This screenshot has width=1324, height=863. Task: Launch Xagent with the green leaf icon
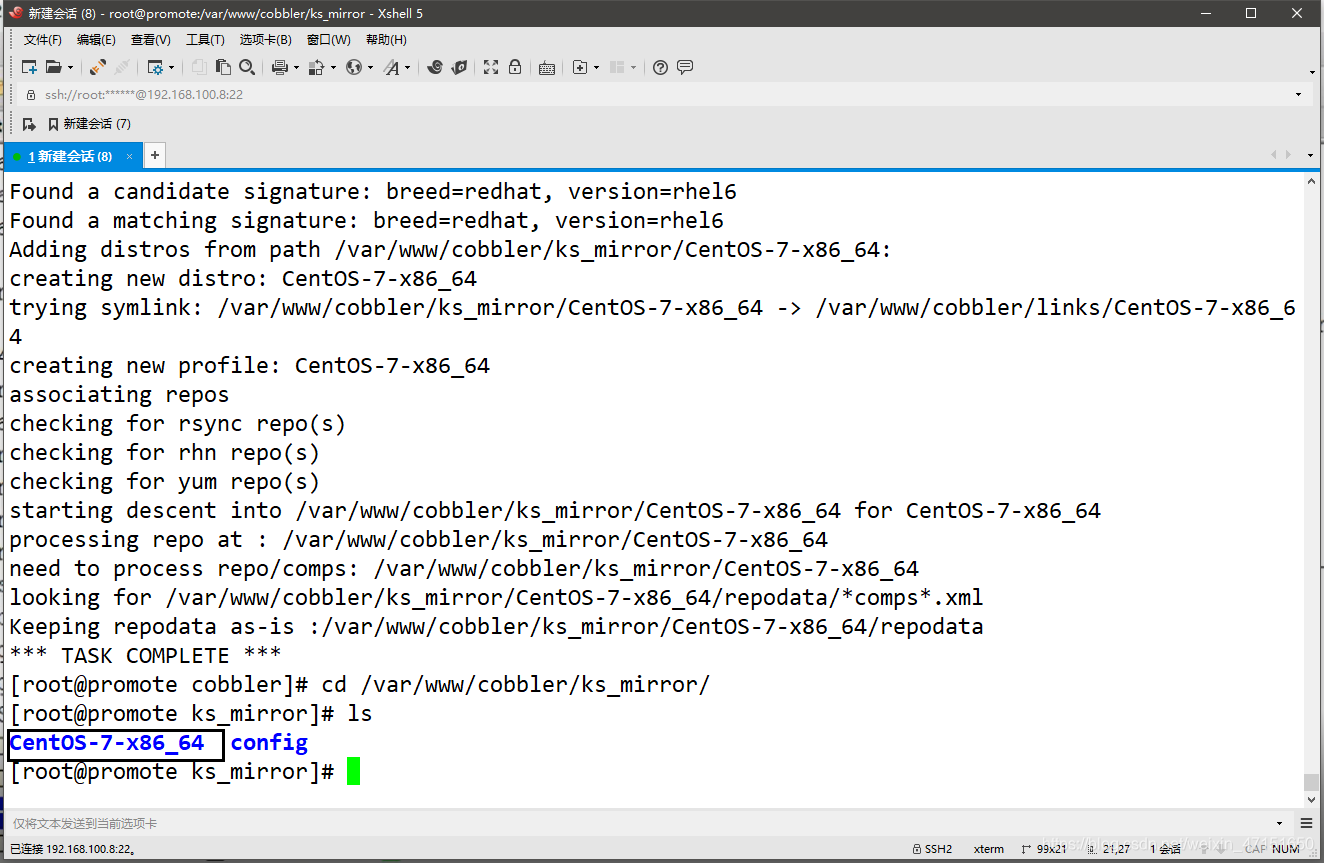coord(459,68)
